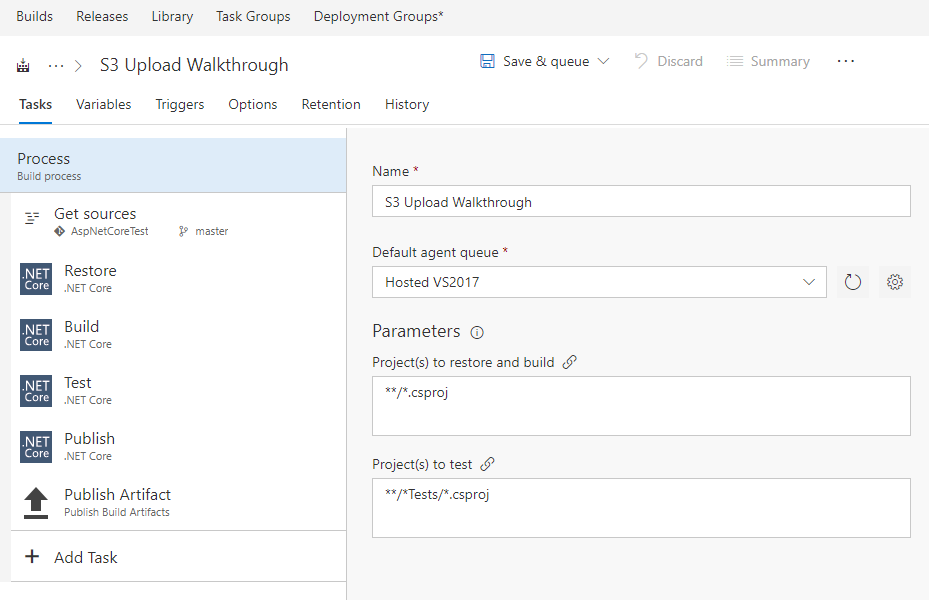Refresh the agent queue list
929x600 pixels.
point(853,282)
